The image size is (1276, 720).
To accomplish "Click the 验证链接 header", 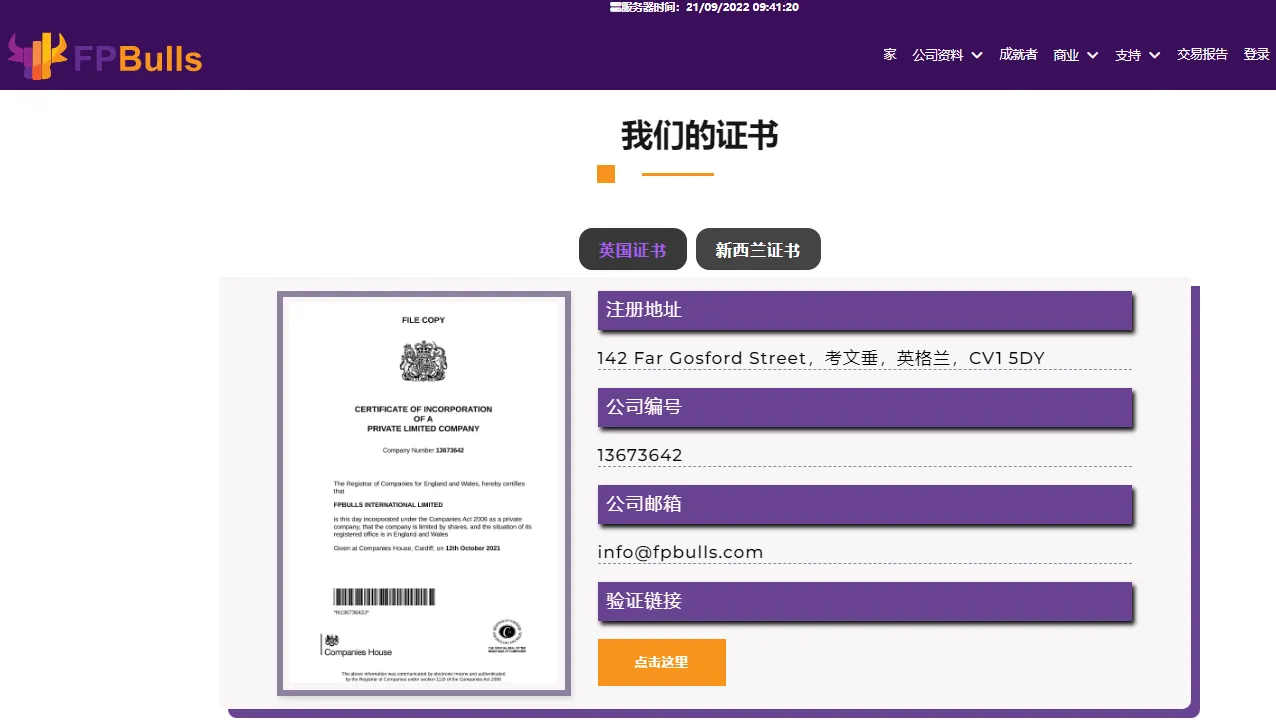I will (865, 601).
